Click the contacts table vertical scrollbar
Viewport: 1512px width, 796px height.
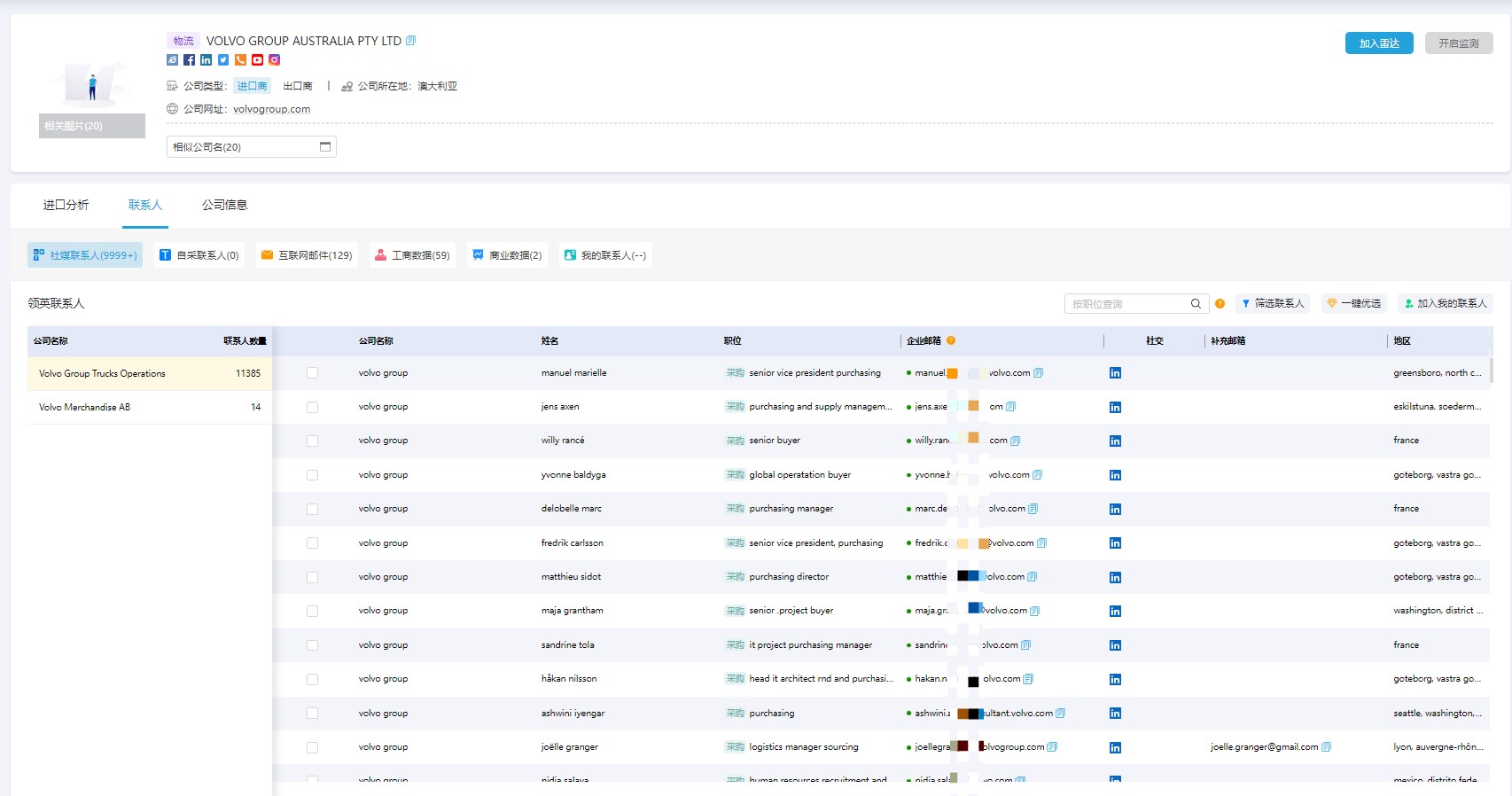(1492, 370)
